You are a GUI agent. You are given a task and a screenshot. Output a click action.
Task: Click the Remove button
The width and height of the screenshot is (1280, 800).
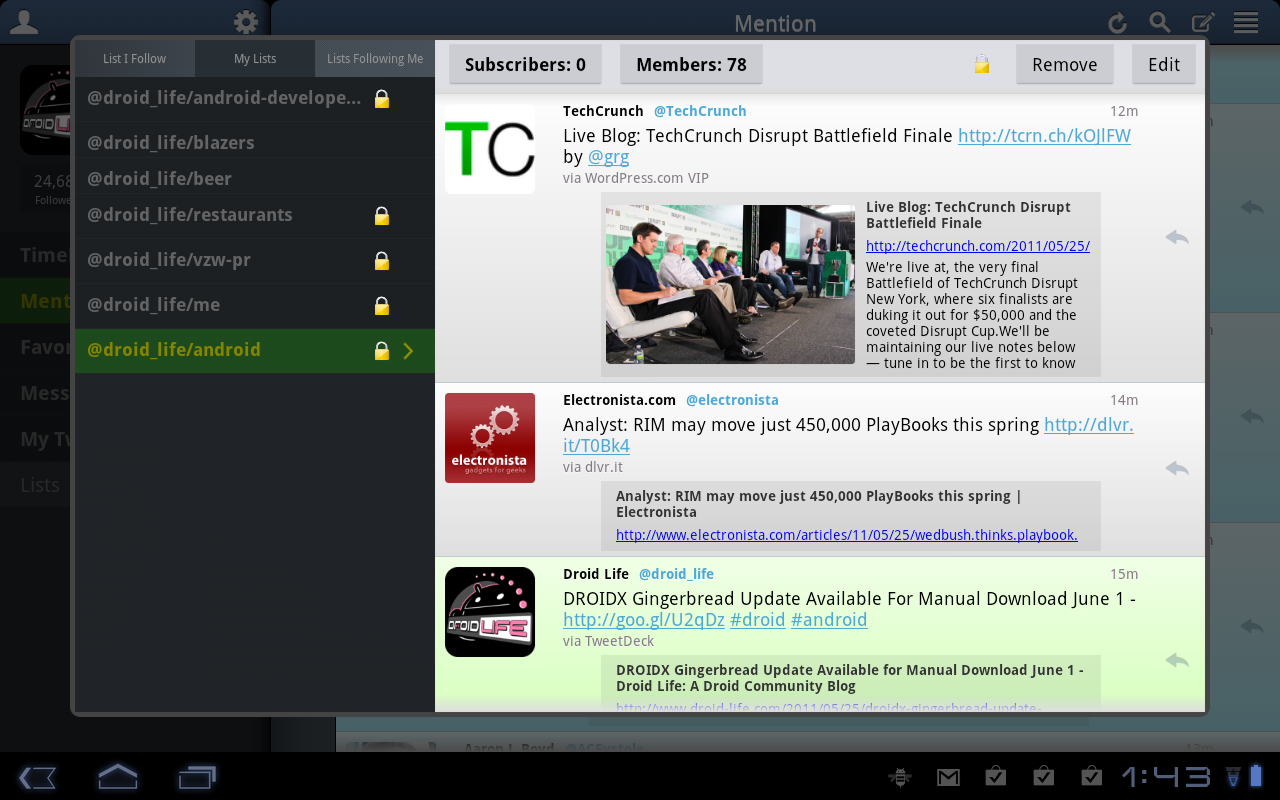1064,65
